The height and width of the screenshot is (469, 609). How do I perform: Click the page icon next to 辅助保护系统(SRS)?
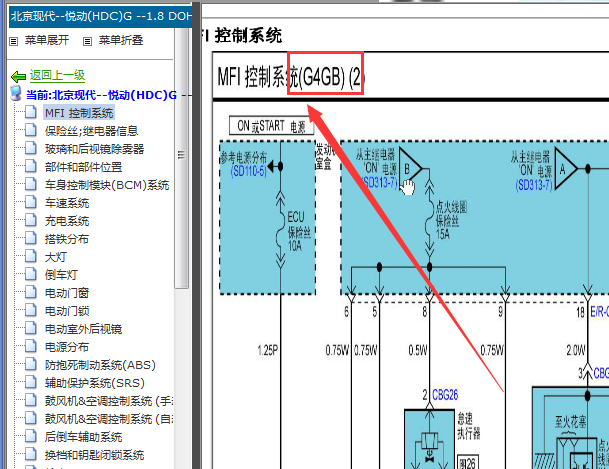coord(31,382)
